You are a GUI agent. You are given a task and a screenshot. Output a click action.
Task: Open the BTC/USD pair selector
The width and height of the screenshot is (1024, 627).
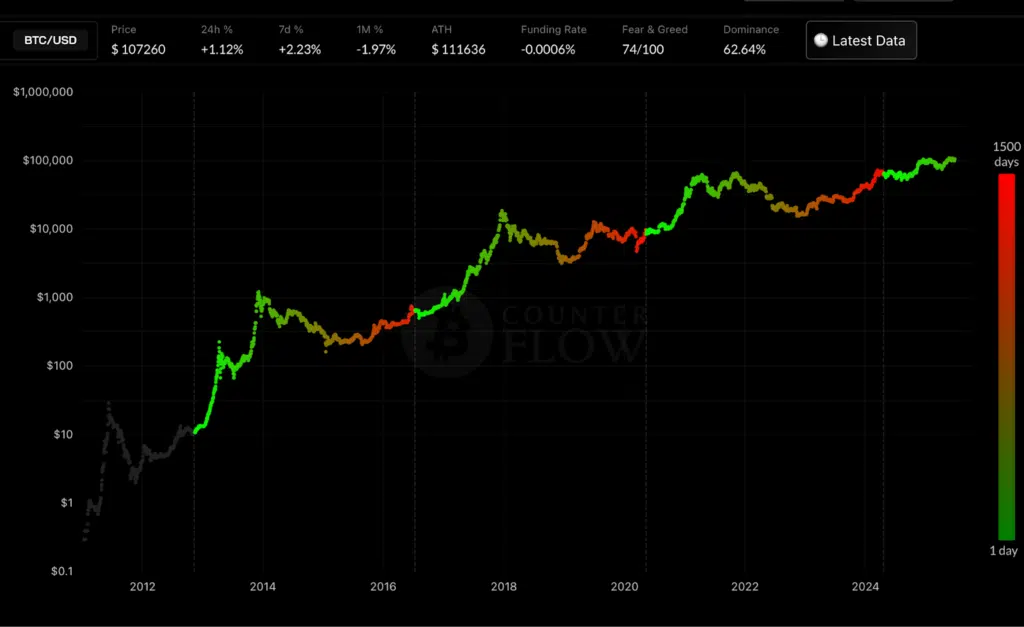pyautogui.click(x=50, y=41)
